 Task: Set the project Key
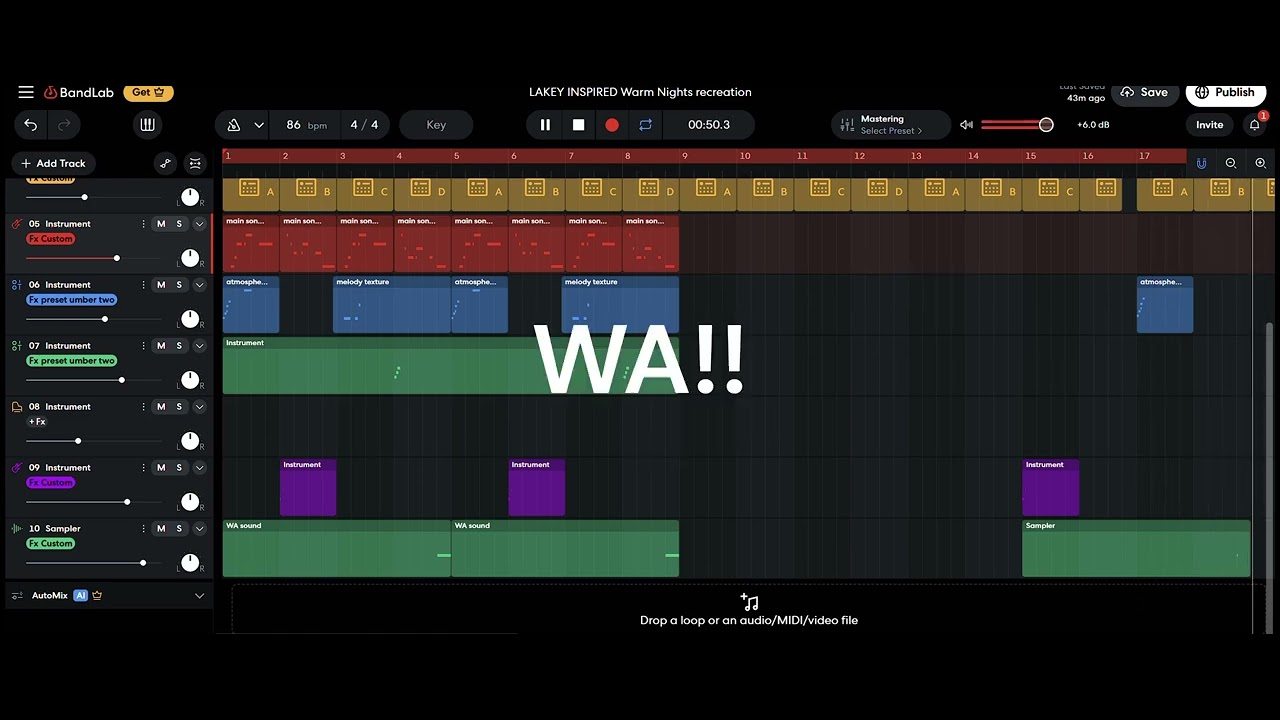click(x=436, y=125)
